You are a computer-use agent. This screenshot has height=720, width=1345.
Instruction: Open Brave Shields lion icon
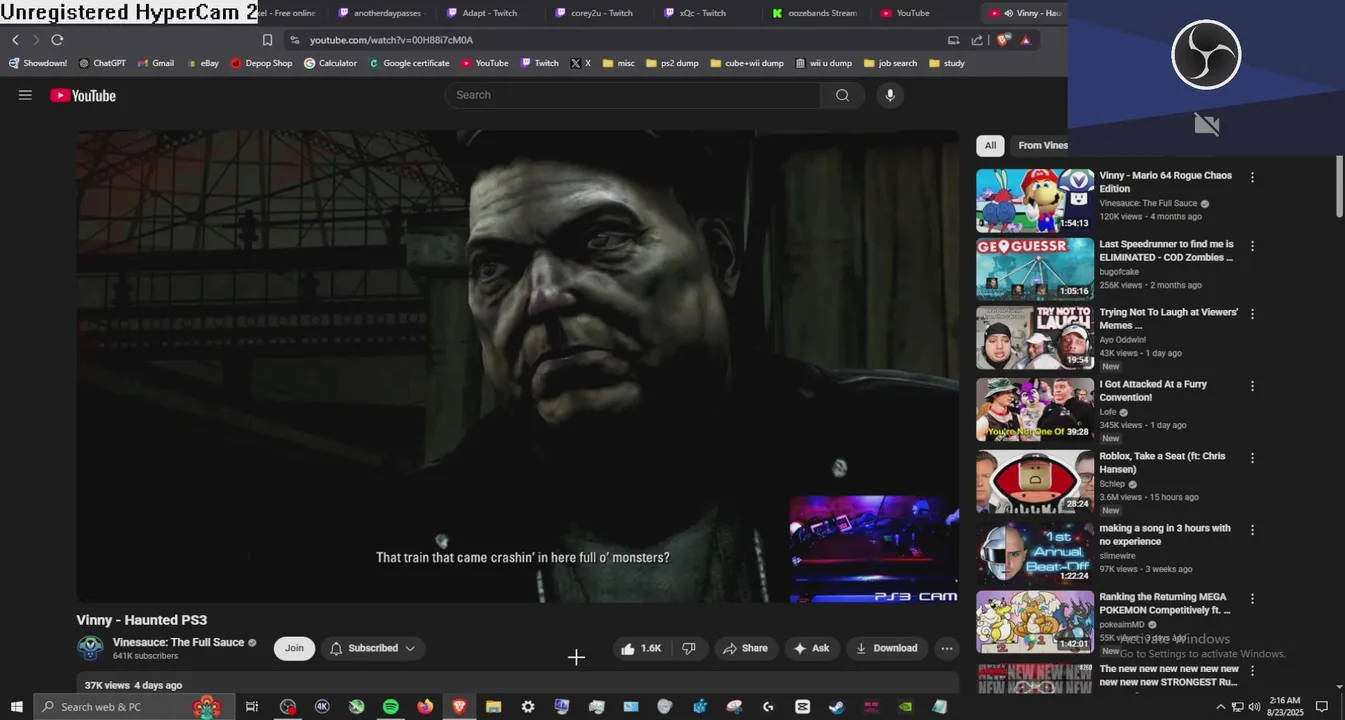pos(1003,40)
